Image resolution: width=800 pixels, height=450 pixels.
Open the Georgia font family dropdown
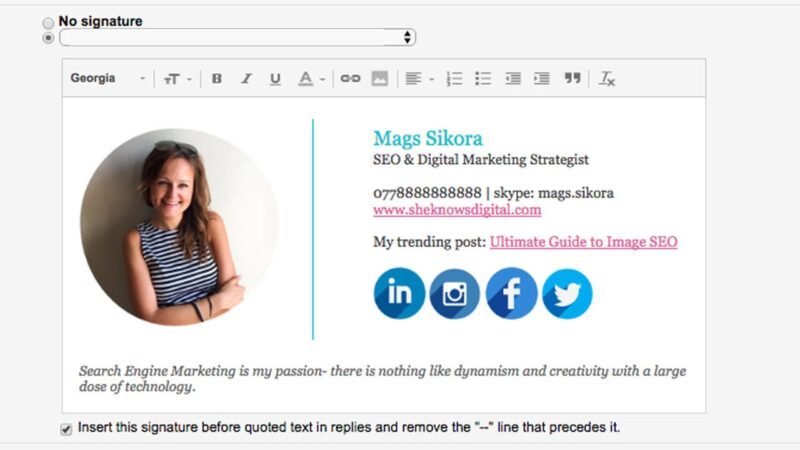[108, 78]
